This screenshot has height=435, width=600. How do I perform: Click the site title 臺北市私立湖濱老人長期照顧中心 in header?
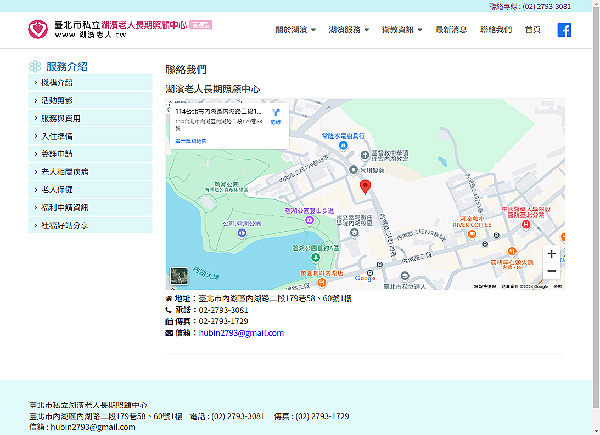121,25
